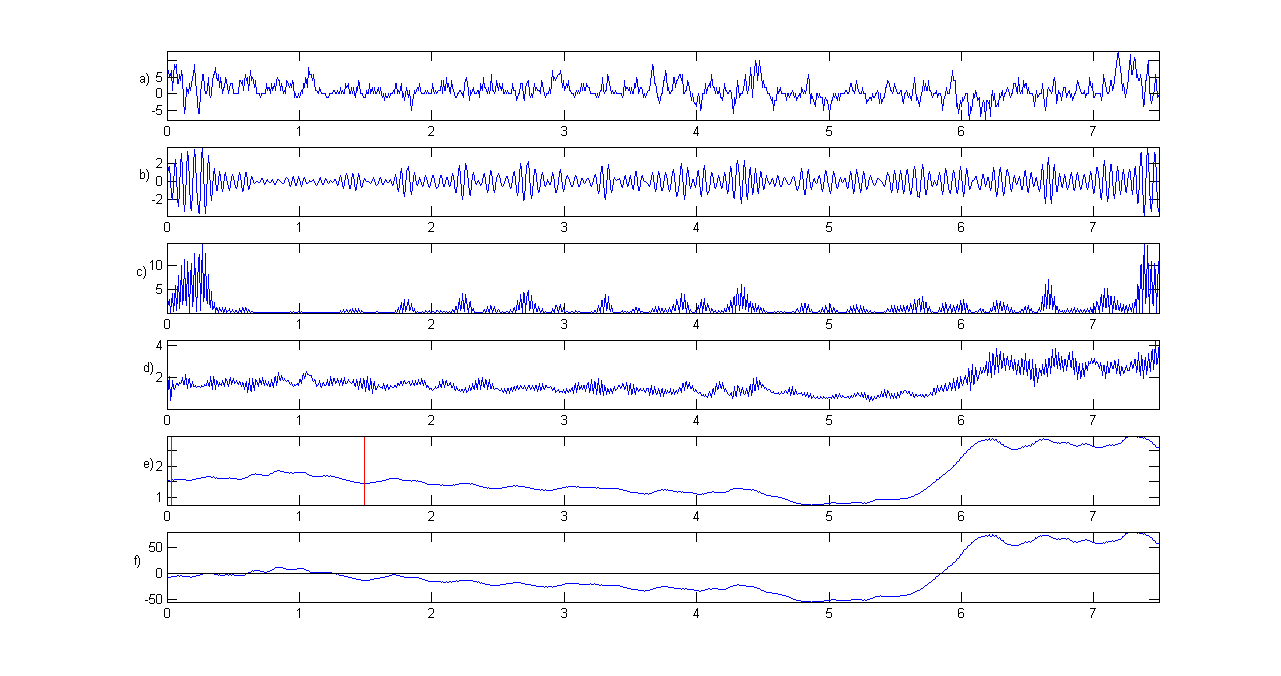Select y-axis tick "1" in subplot e
Viewport: 1281px width, 676px height.
pyautogui.click(x=159, y=497)
